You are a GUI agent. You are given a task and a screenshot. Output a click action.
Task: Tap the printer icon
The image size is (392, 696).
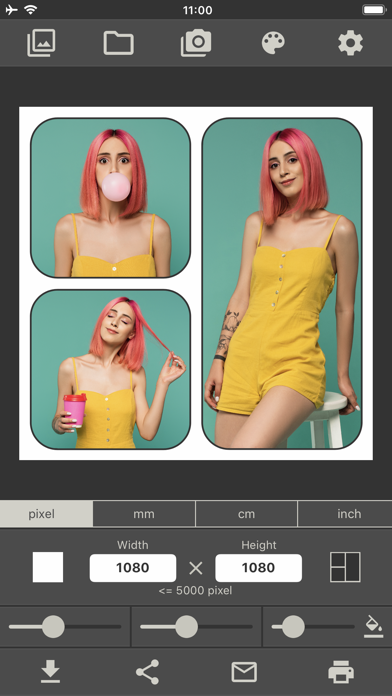341,672
